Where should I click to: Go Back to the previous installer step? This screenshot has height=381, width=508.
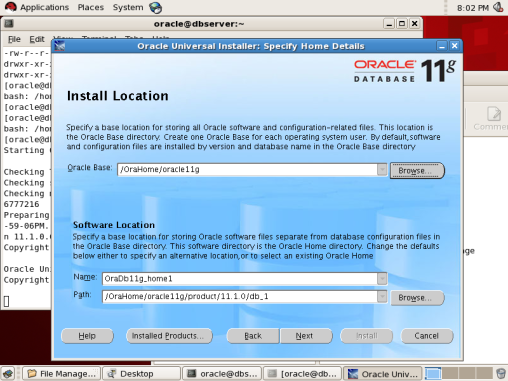point(253,336)
